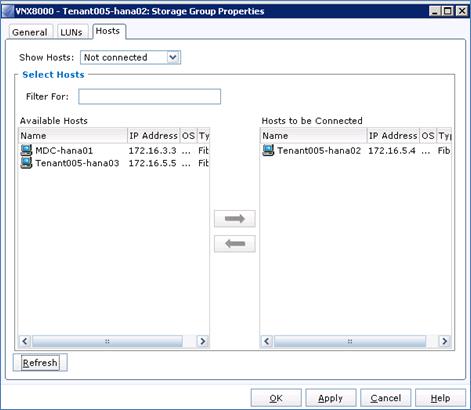Move host back with the left arrow button

click(x=235, y=244)
